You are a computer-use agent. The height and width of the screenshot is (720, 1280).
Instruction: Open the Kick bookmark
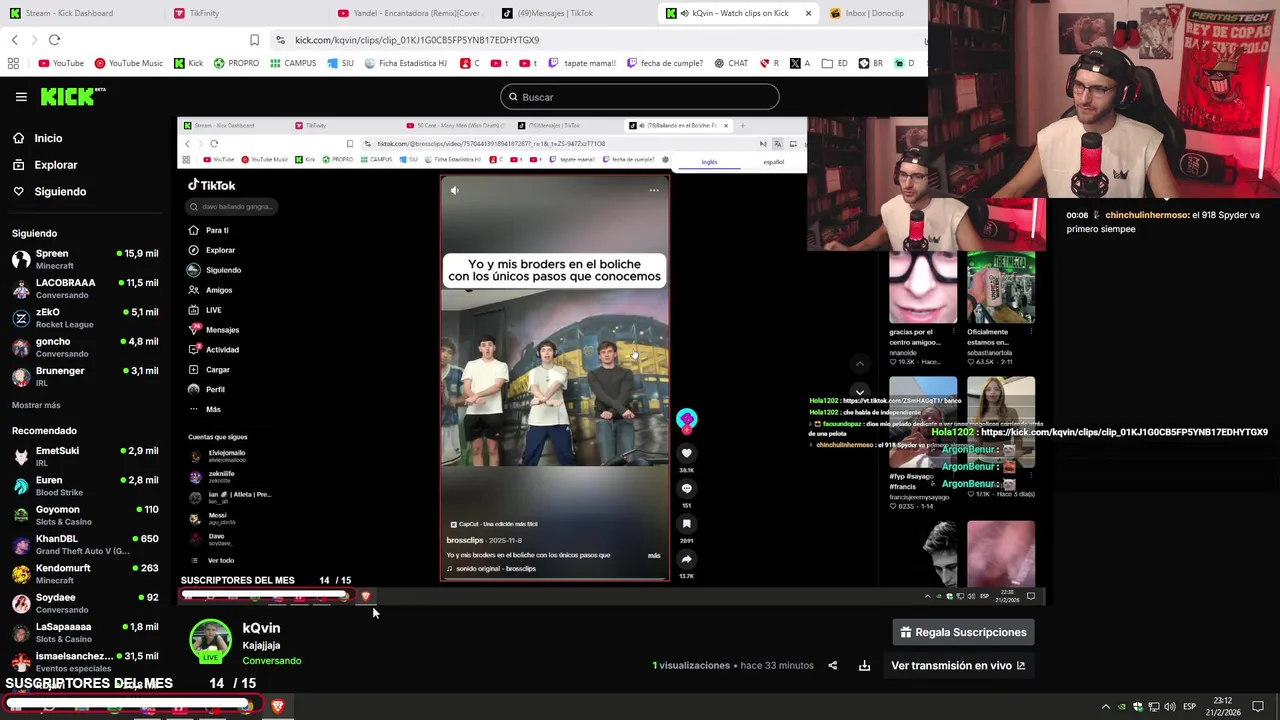click(x=188, y=63)
